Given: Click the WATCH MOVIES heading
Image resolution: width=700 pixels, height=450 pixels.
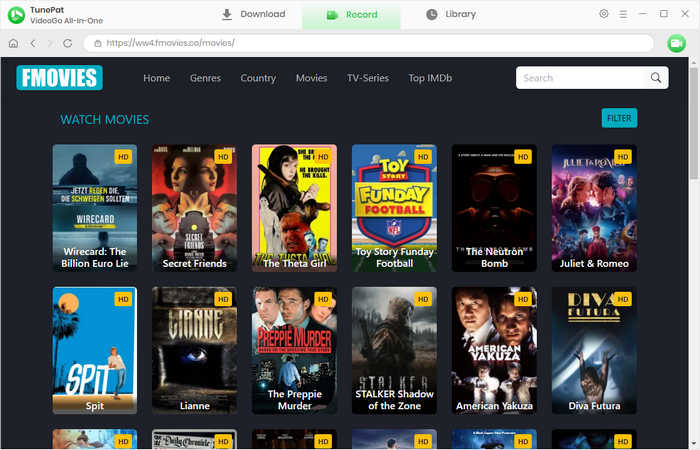Looking at the screenshot, I should pos(105,120).
